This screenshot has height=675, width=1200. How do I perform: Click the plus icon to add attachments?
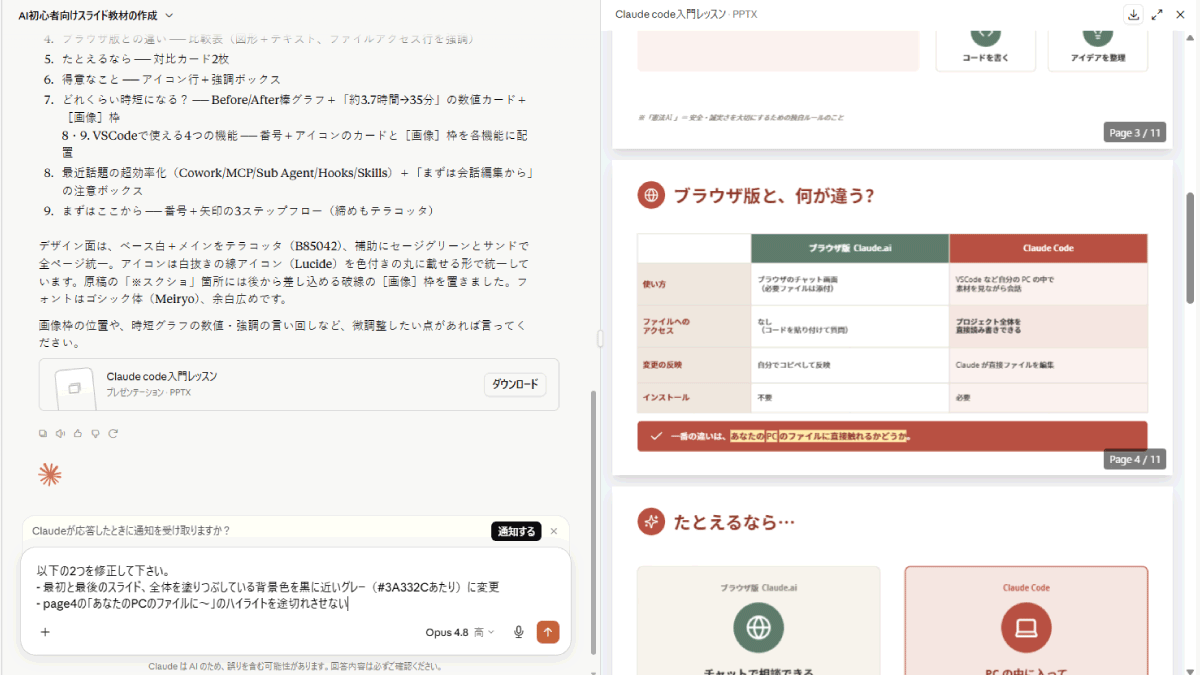coord(45,632)
